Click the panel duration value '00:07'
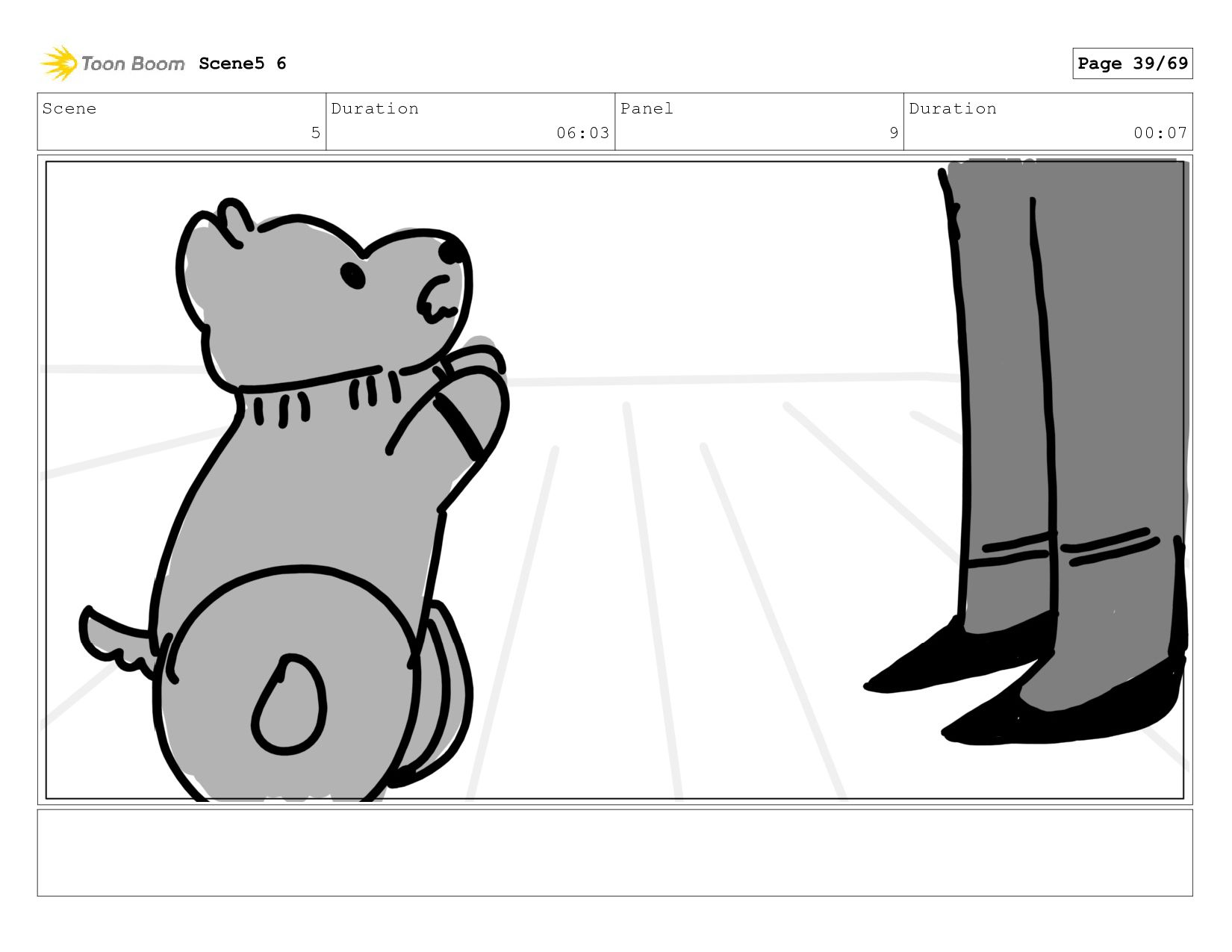1232x952 pixels. click(1160, 133)
